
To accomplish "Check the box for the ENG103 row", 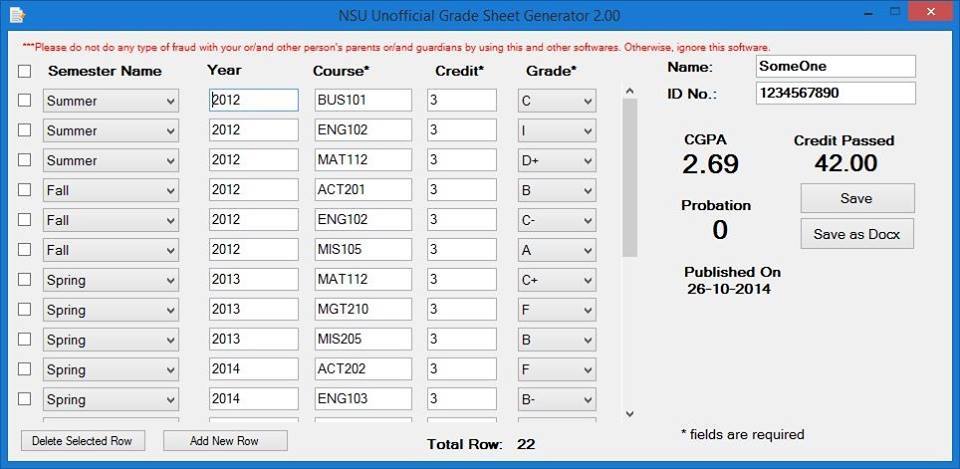I will click(24, 399).
